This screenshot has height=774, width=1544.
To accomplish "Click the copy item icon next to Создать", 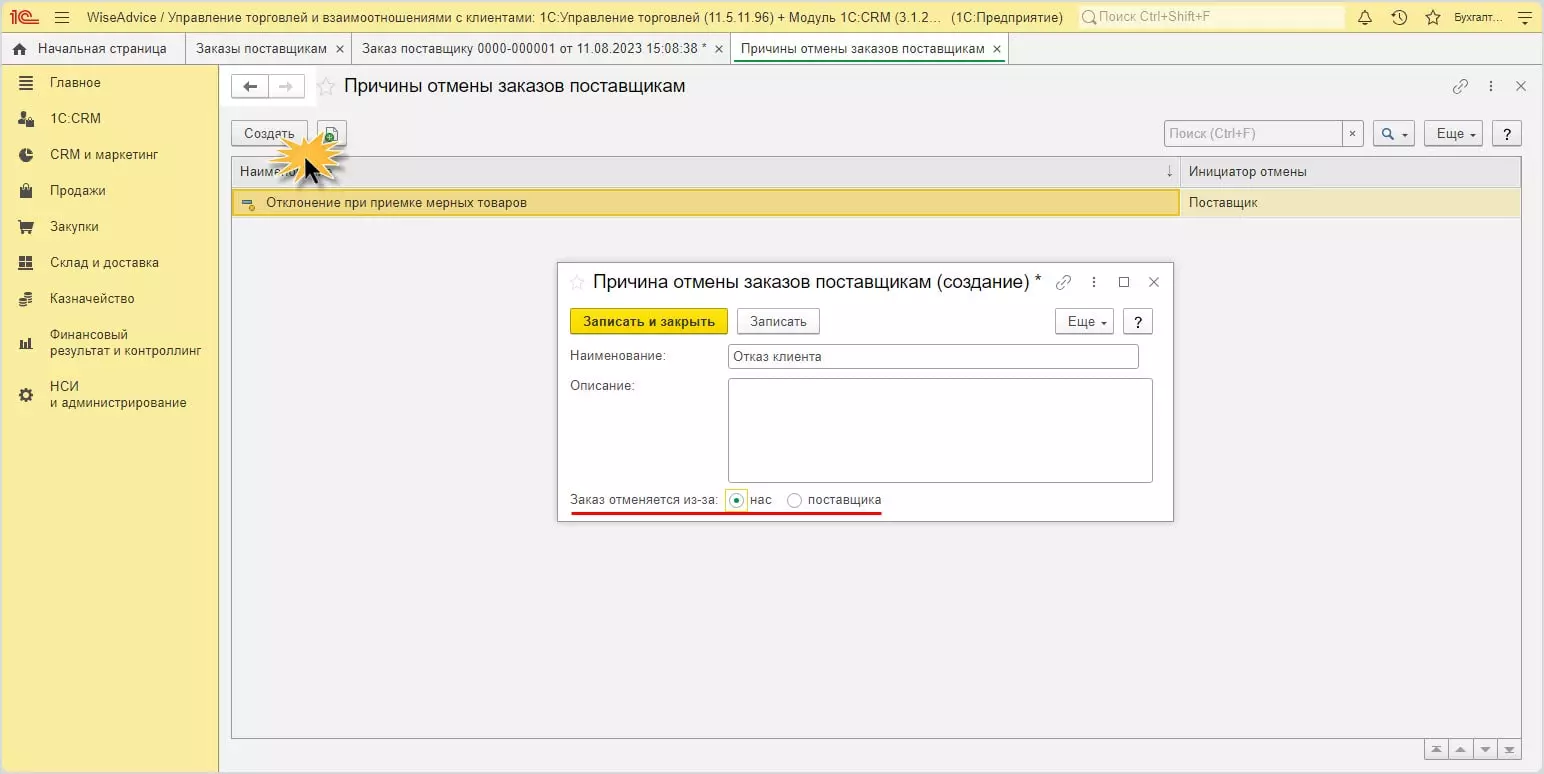I will [x=332, y=134].
